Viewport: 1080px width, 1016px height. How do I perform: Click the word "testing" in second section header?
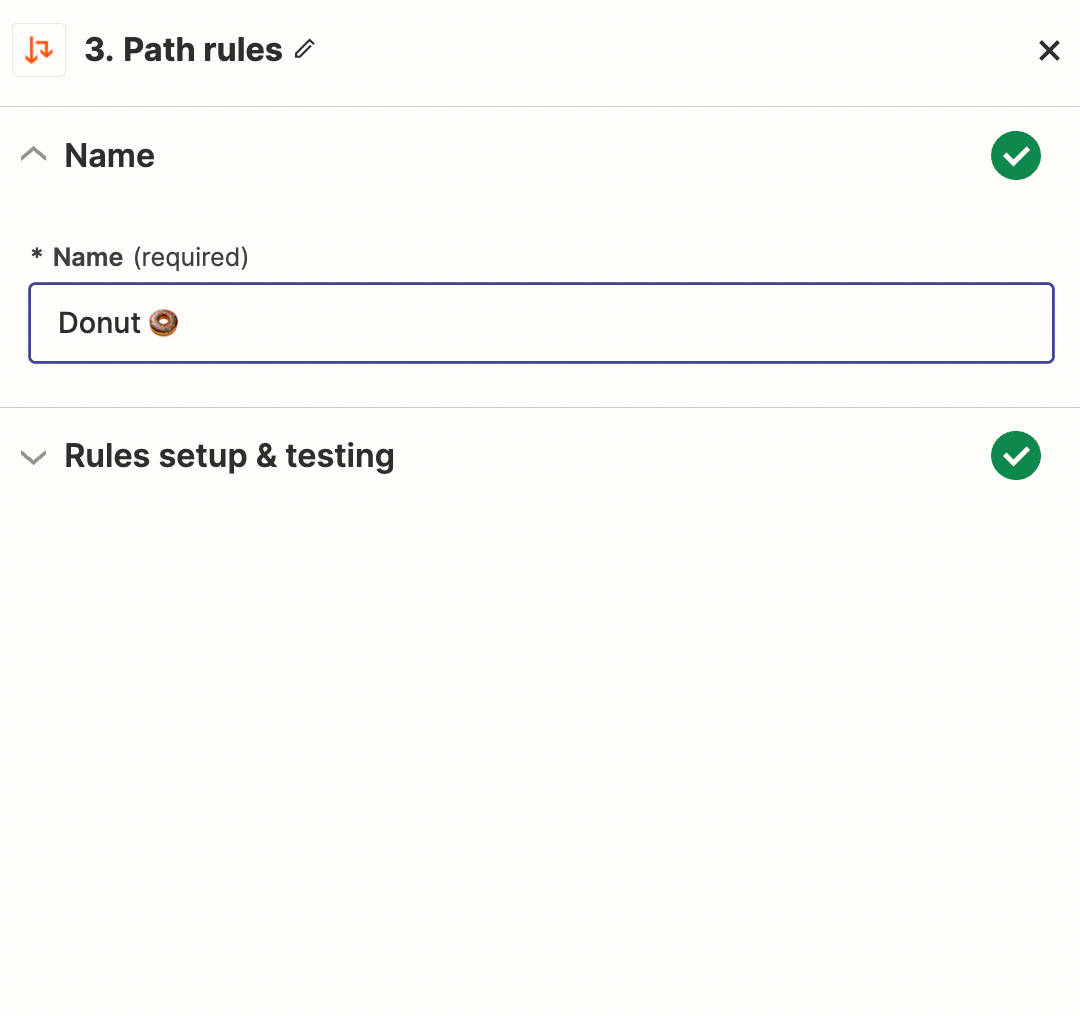coord(340,456)
